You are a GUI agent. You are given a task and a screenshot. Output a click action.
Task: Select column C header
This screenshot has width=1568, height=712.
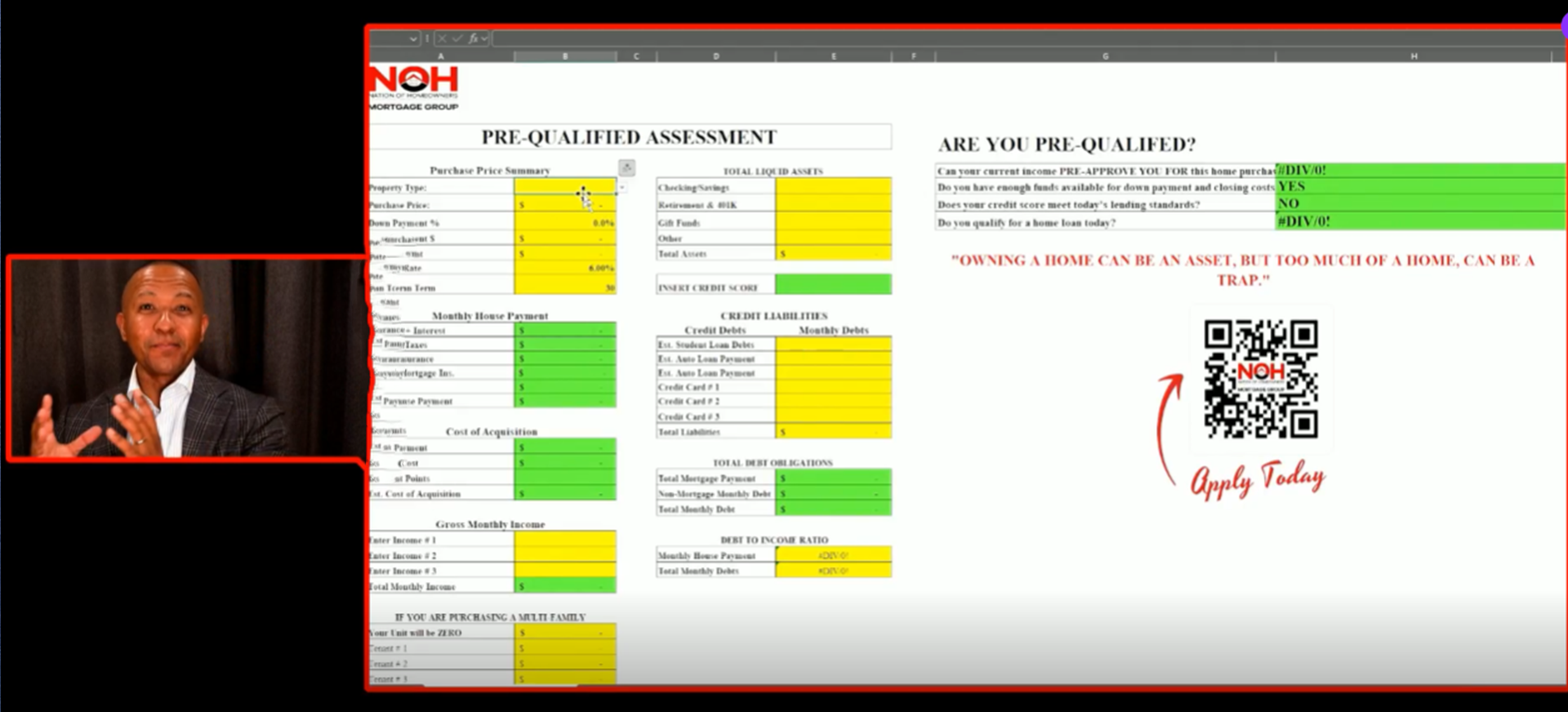coord(636,56)
